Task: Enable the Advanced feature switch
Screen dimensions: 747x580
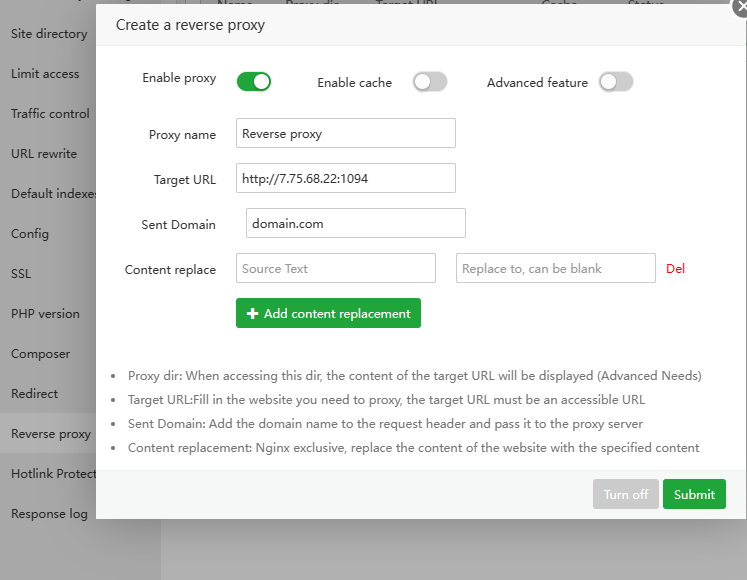Action: [x=616, y=82]
